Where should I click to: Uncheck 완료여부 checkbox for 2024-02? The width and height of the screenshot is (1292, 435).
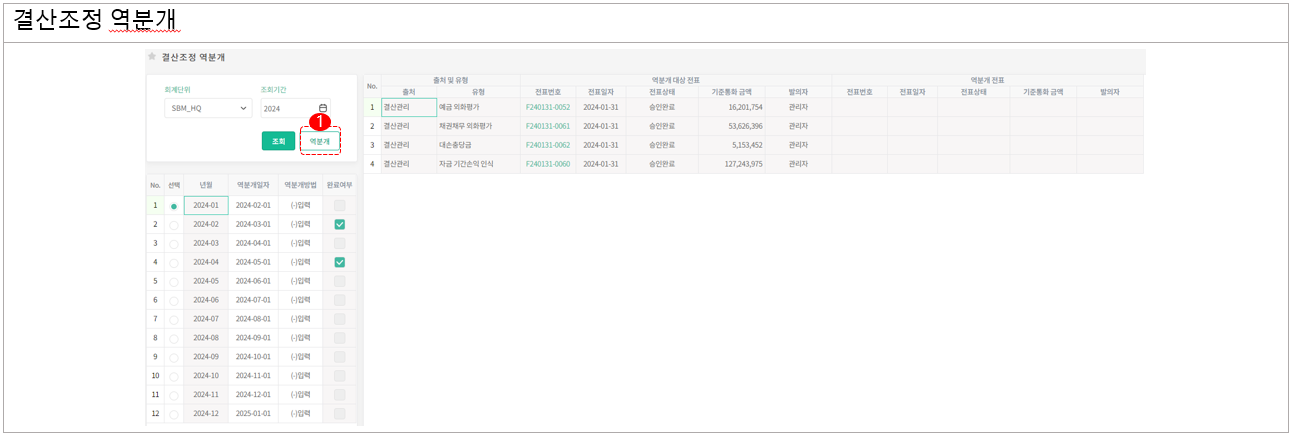pyautogui.click(x=340, y=224)
